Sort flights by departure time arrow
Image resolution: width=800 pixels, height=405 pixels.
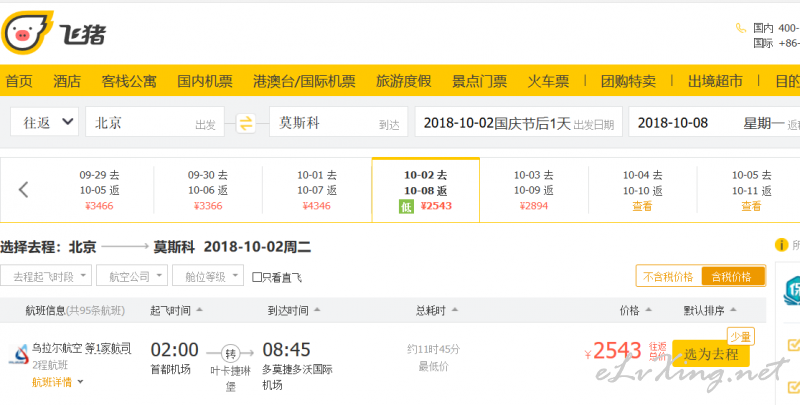pyautogui.click(x=198, y=310)
